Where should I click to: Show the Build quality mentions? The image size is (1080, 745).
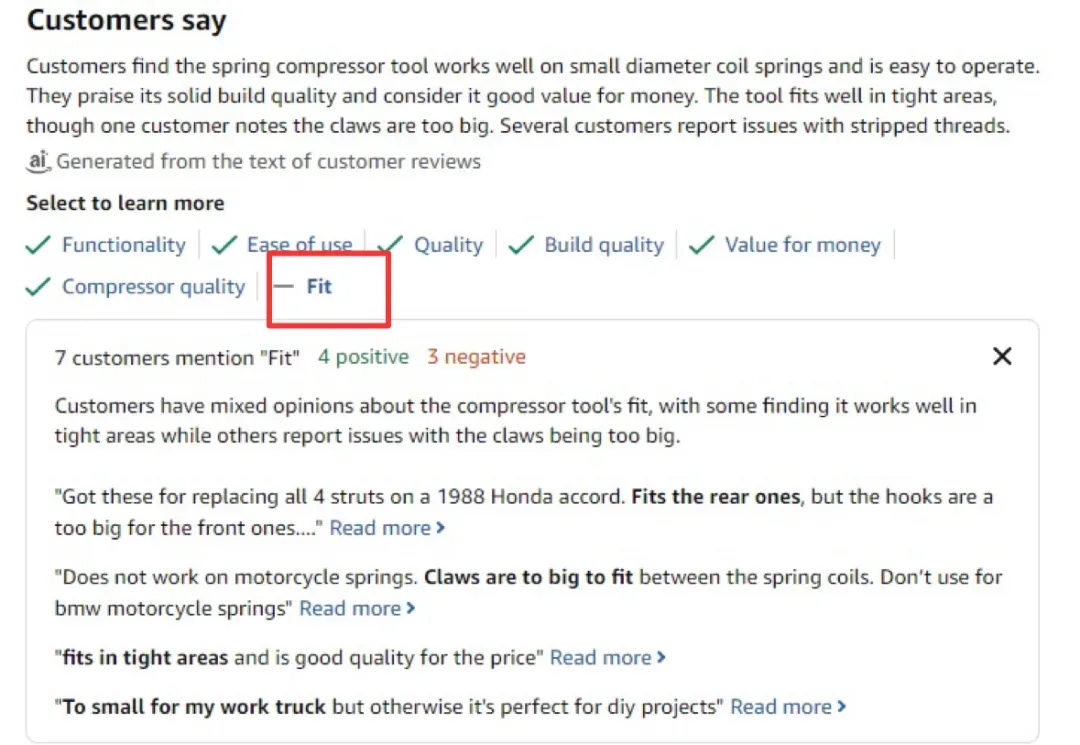click(603, 245)
